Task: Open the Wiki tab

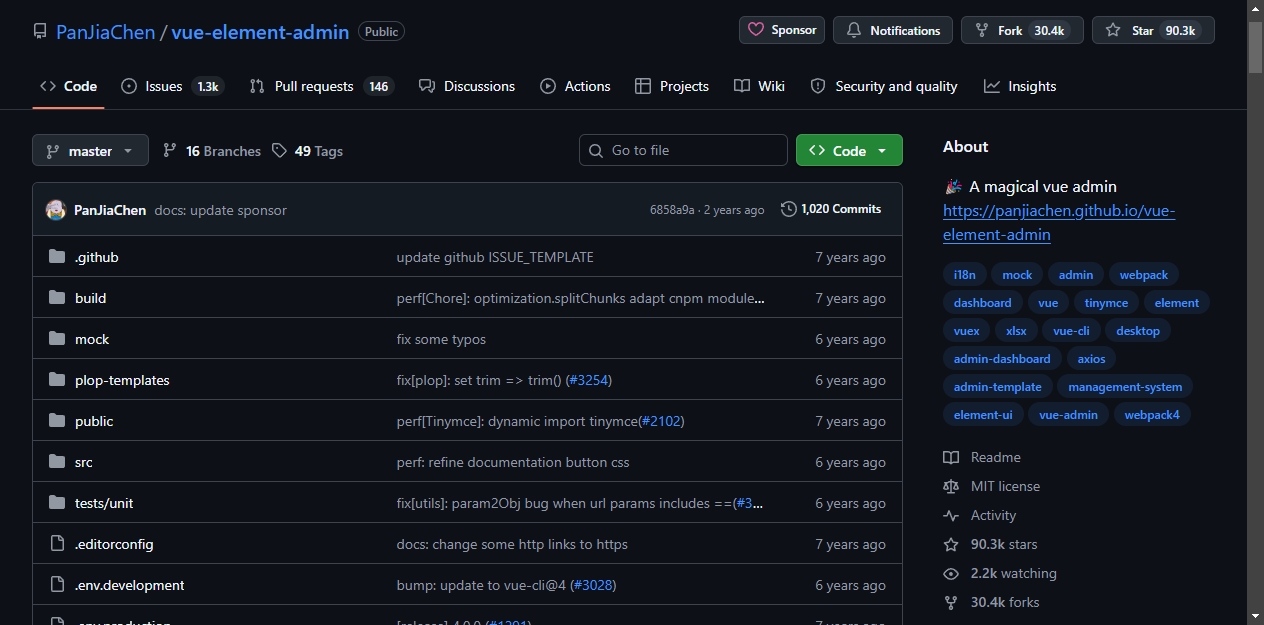Action: point(759,86)
